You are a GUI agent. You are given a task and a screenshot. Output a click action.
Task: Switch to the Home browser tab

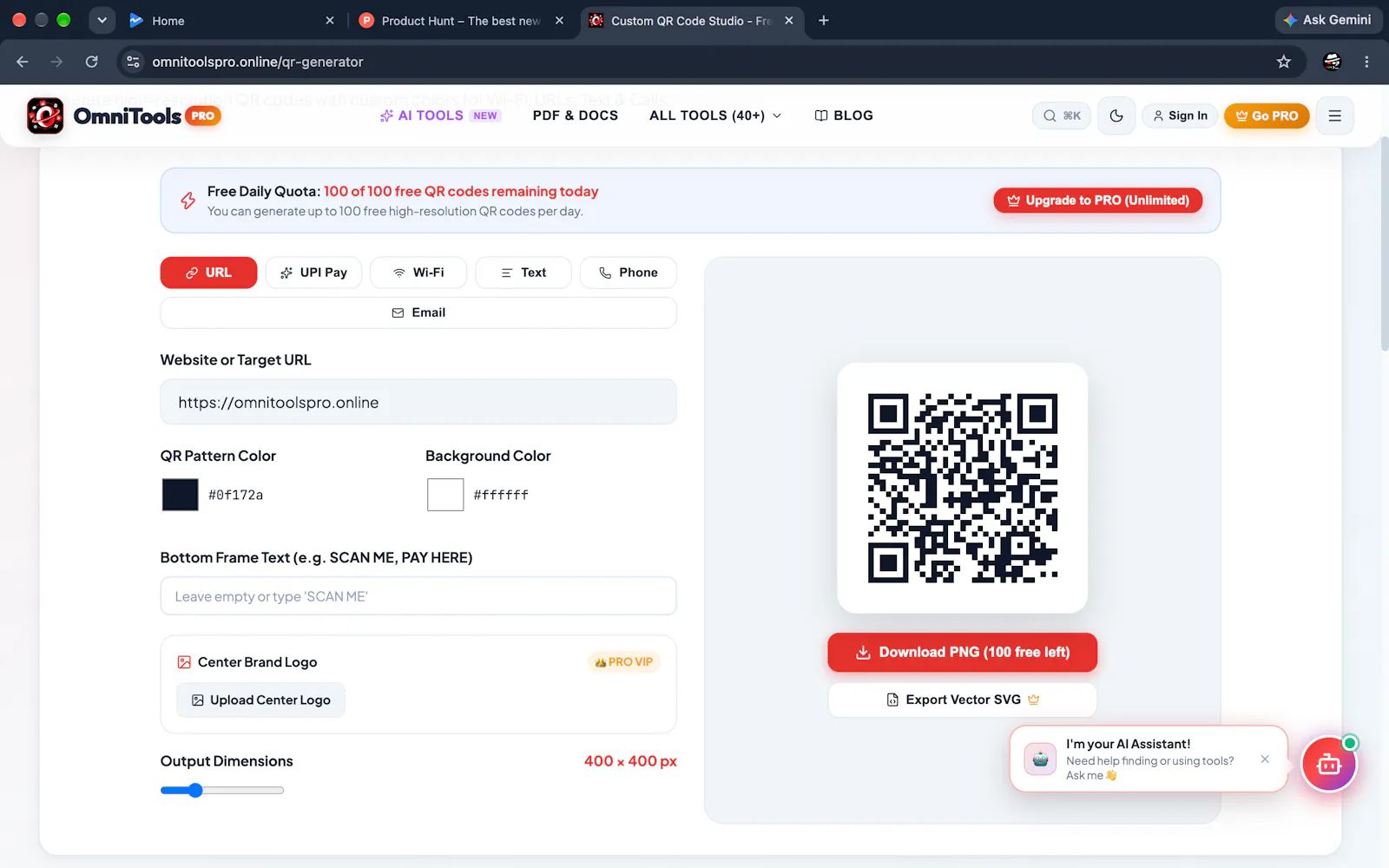(x=232, y=20)
